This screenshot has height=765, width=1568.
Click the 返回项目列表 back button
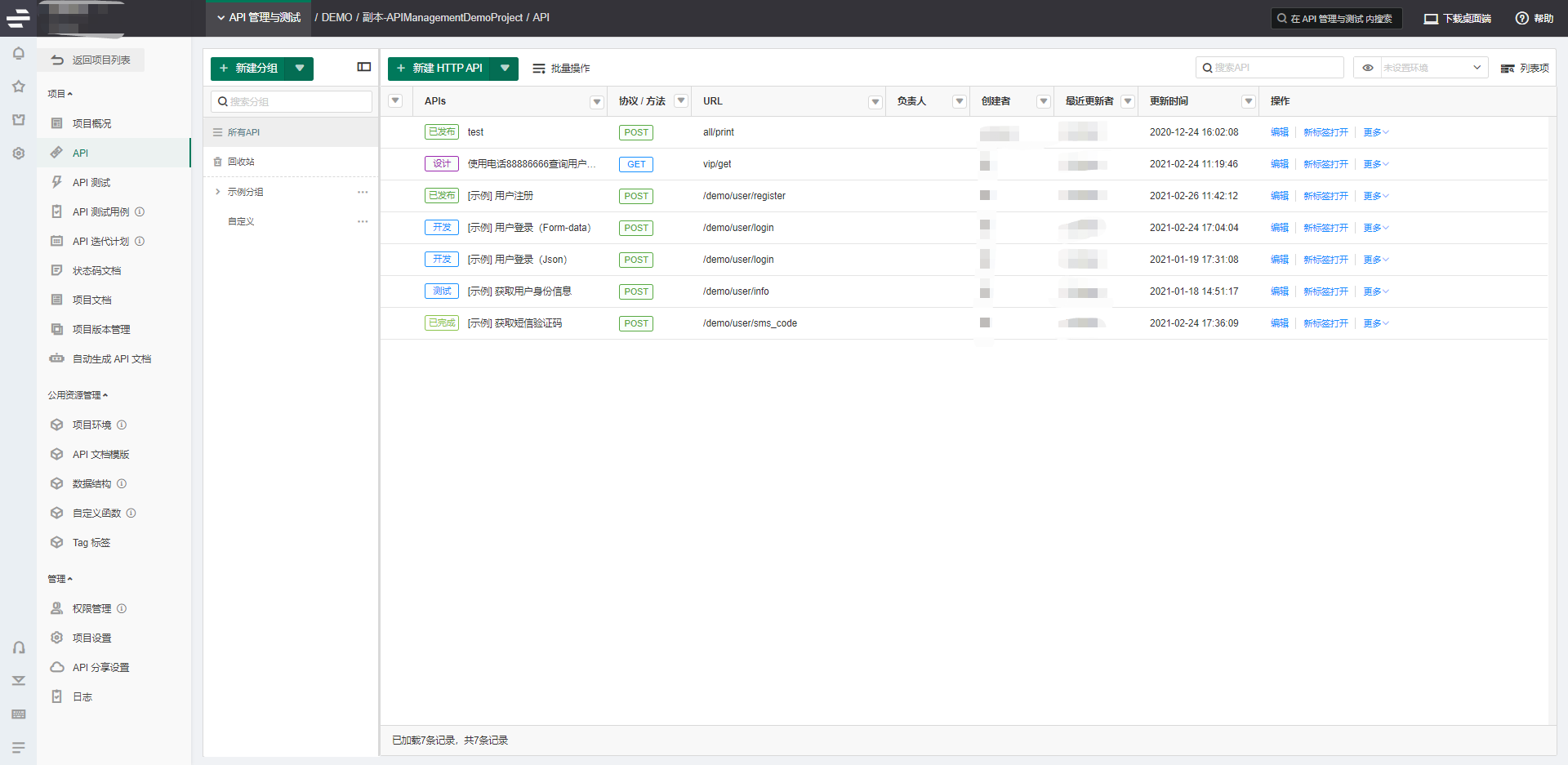click(91, 60)
